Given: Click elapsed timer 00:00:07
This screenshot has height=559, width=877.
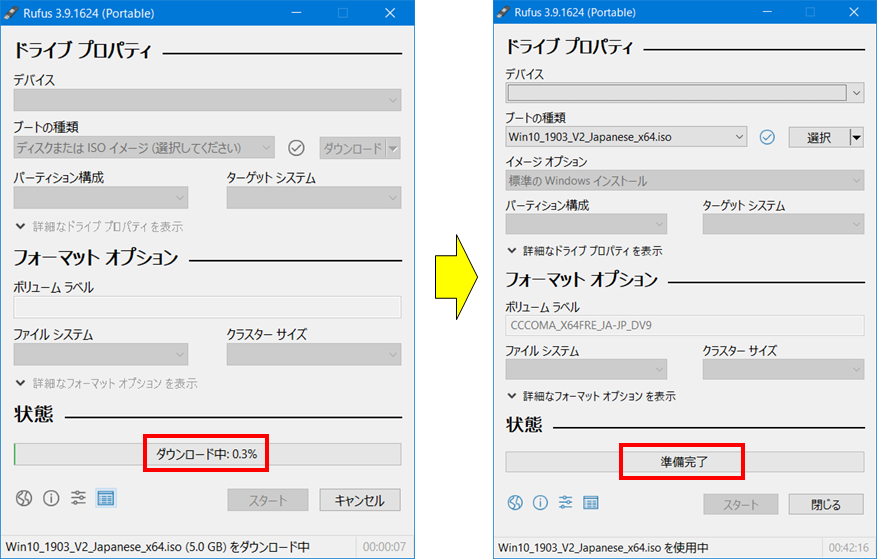Looking at the screenshot, I should (x=384, y=547).
